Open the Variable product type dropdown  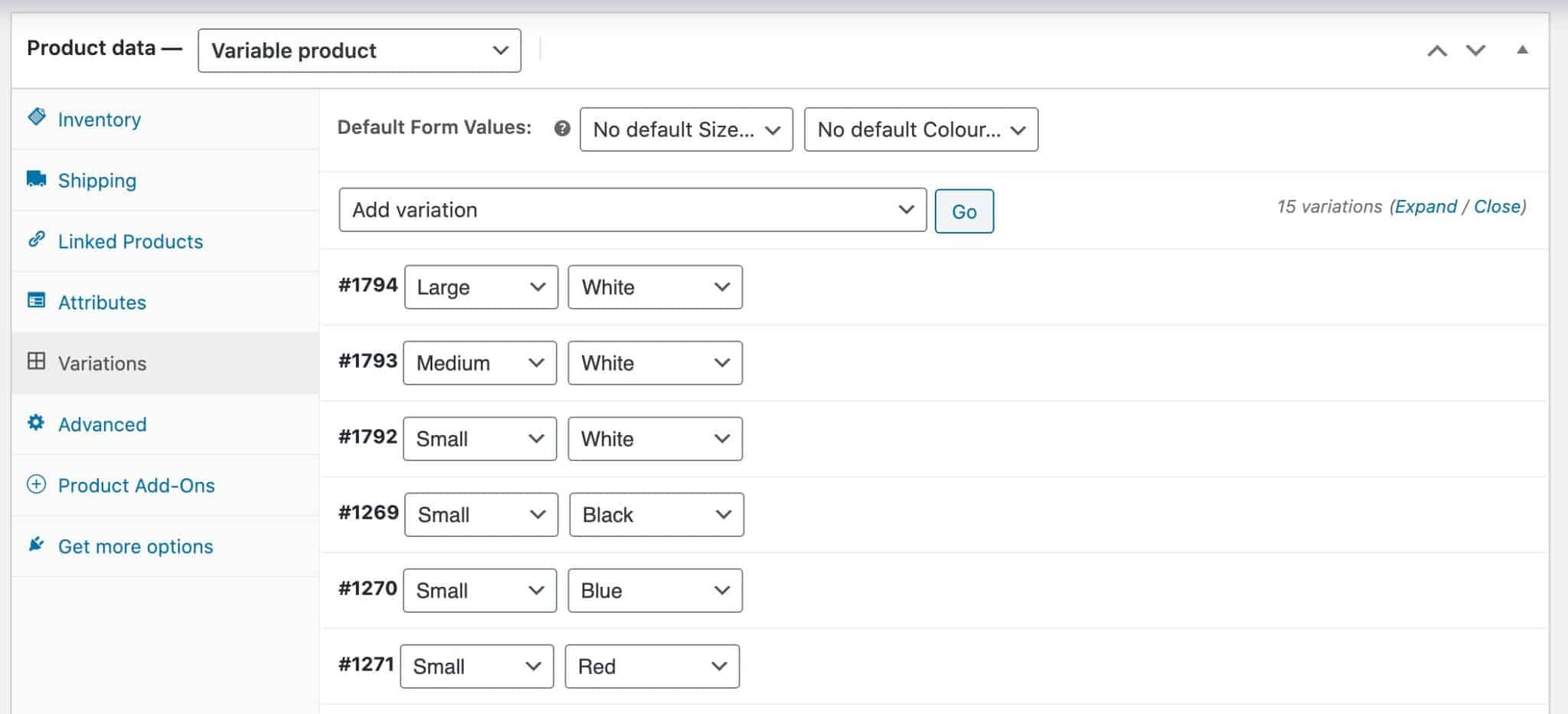click(x=359, y=51)
